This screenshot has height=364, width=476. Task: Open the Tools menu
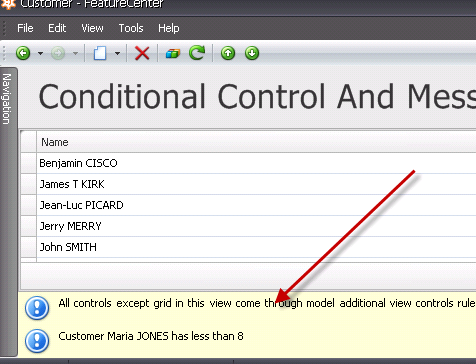131,28
